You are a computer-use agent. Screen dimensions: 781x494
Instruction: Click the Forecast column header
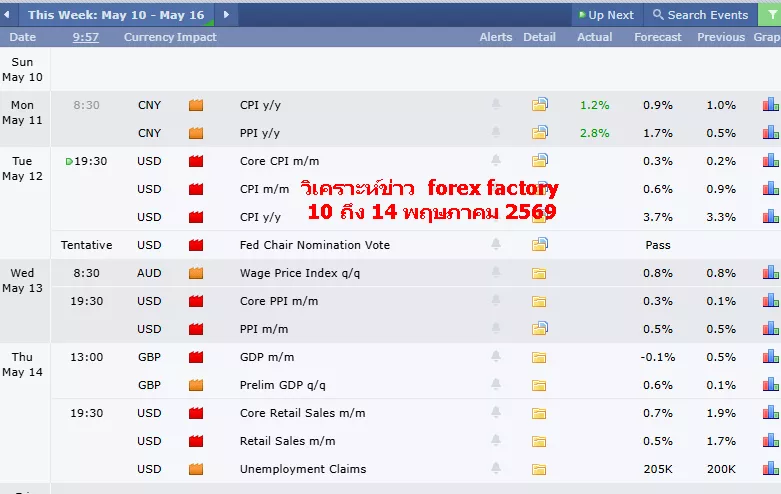tap(657, 37)
